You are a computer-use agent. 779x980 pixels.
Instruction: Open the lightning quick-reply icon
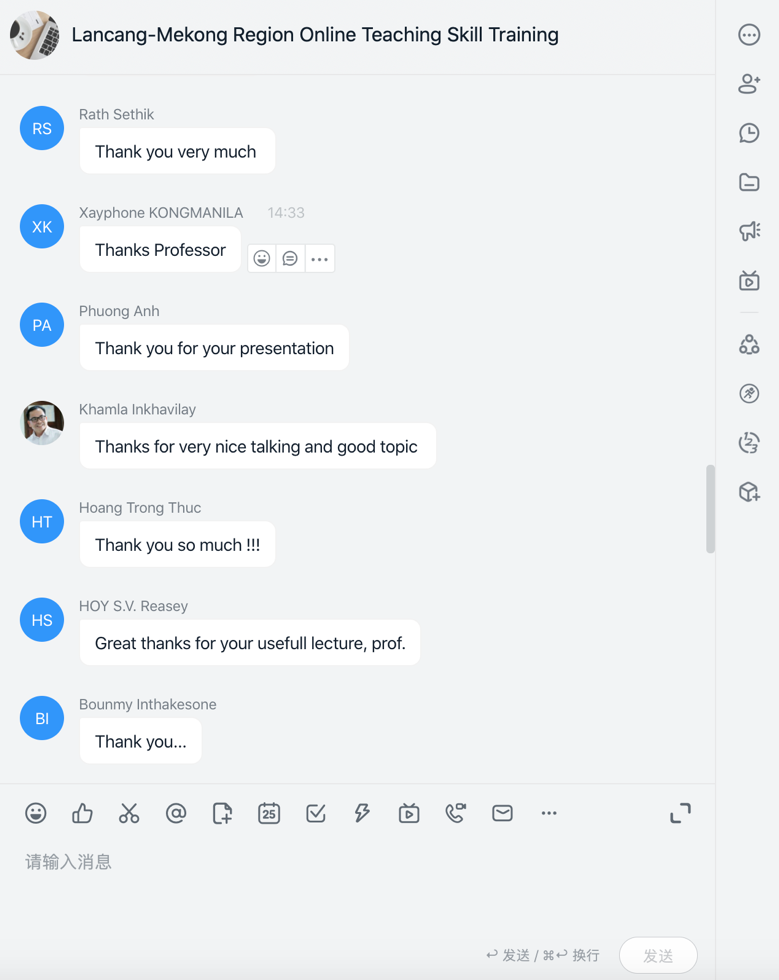(362, 813)
